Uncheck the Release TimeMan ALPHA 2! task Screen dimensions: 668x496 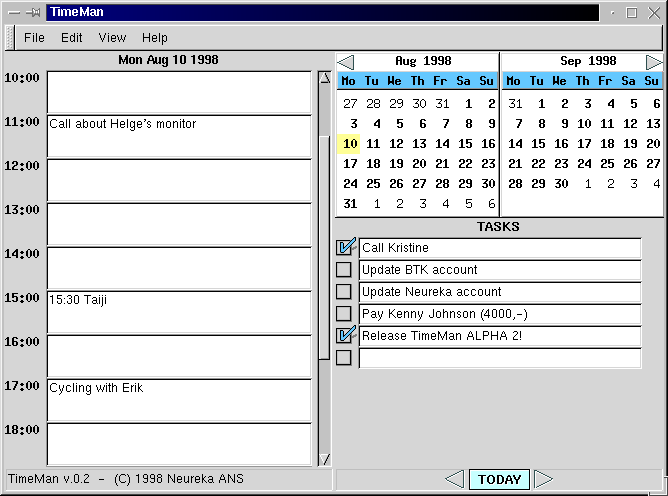click(x=345, y=336)
